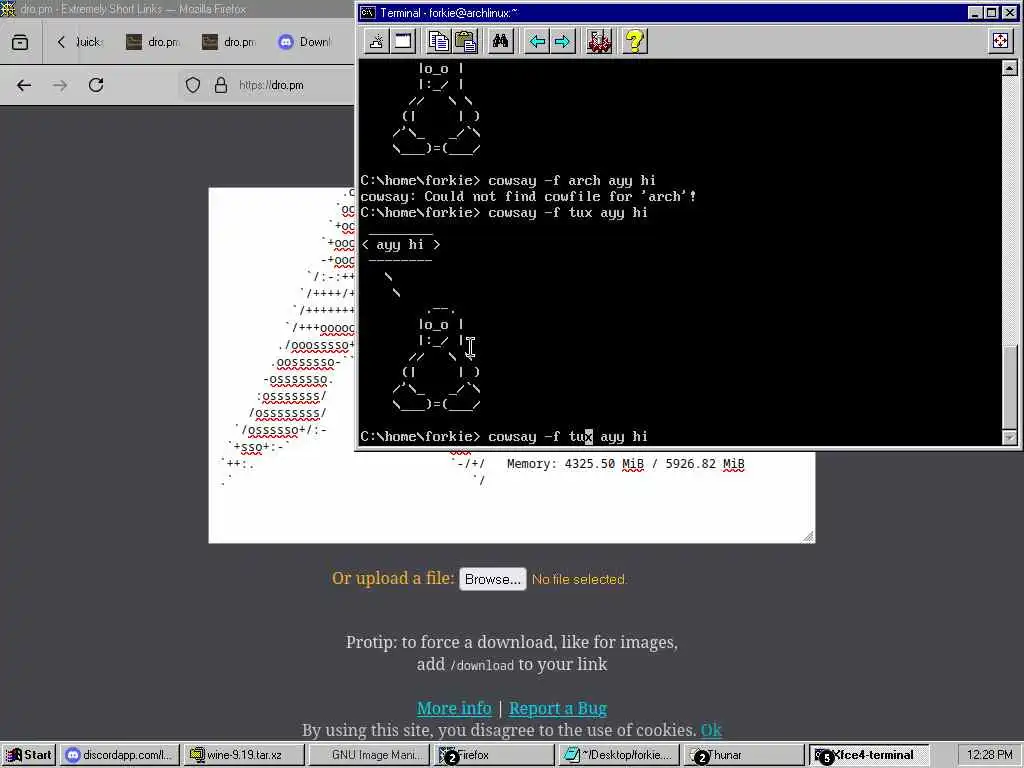Click the terminal window menu icon

point(368,12)
